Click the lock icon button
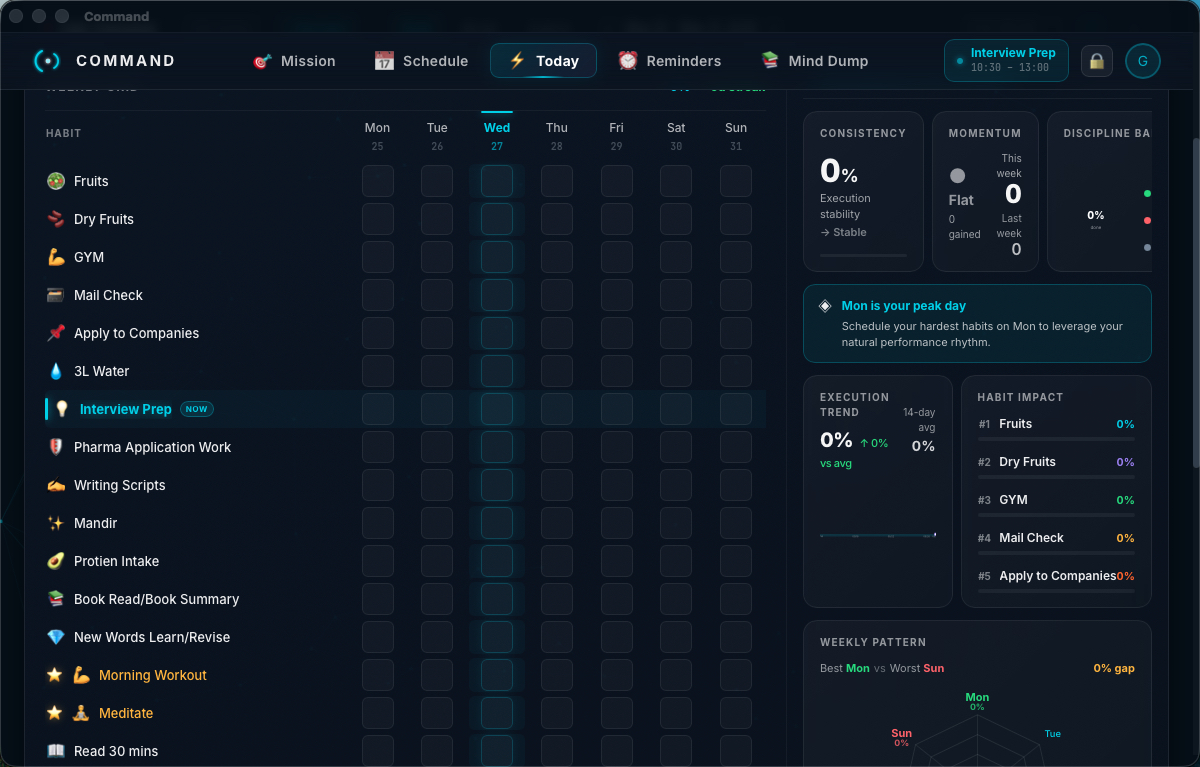This screenshot has width=1200, height=767. coord(1097,61)
